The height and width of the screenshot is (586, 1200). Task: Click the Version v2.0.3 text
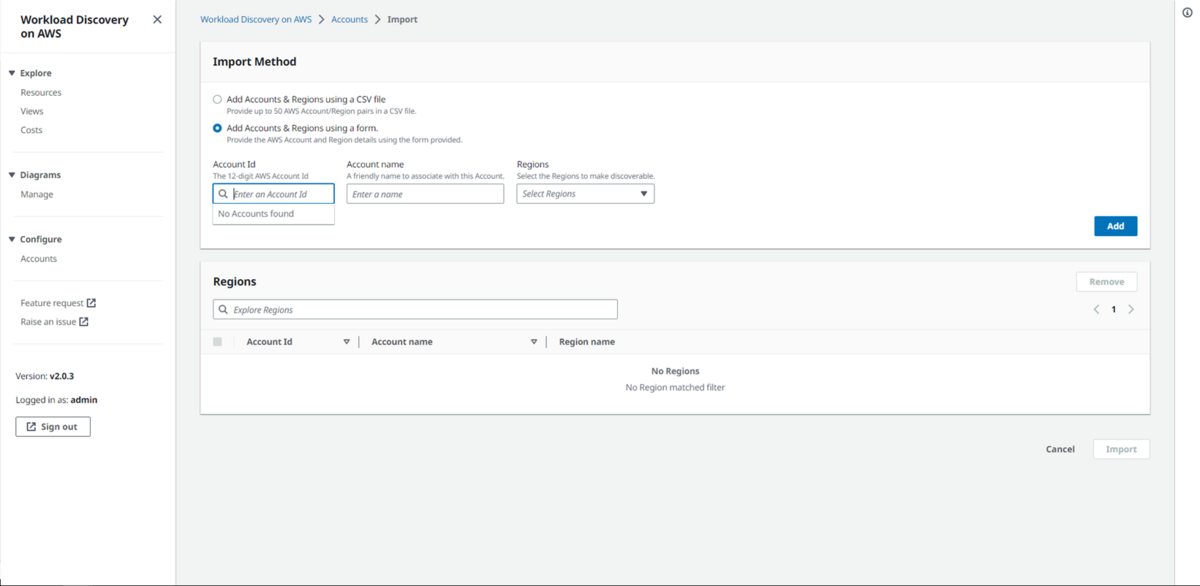tap(45, 376)
